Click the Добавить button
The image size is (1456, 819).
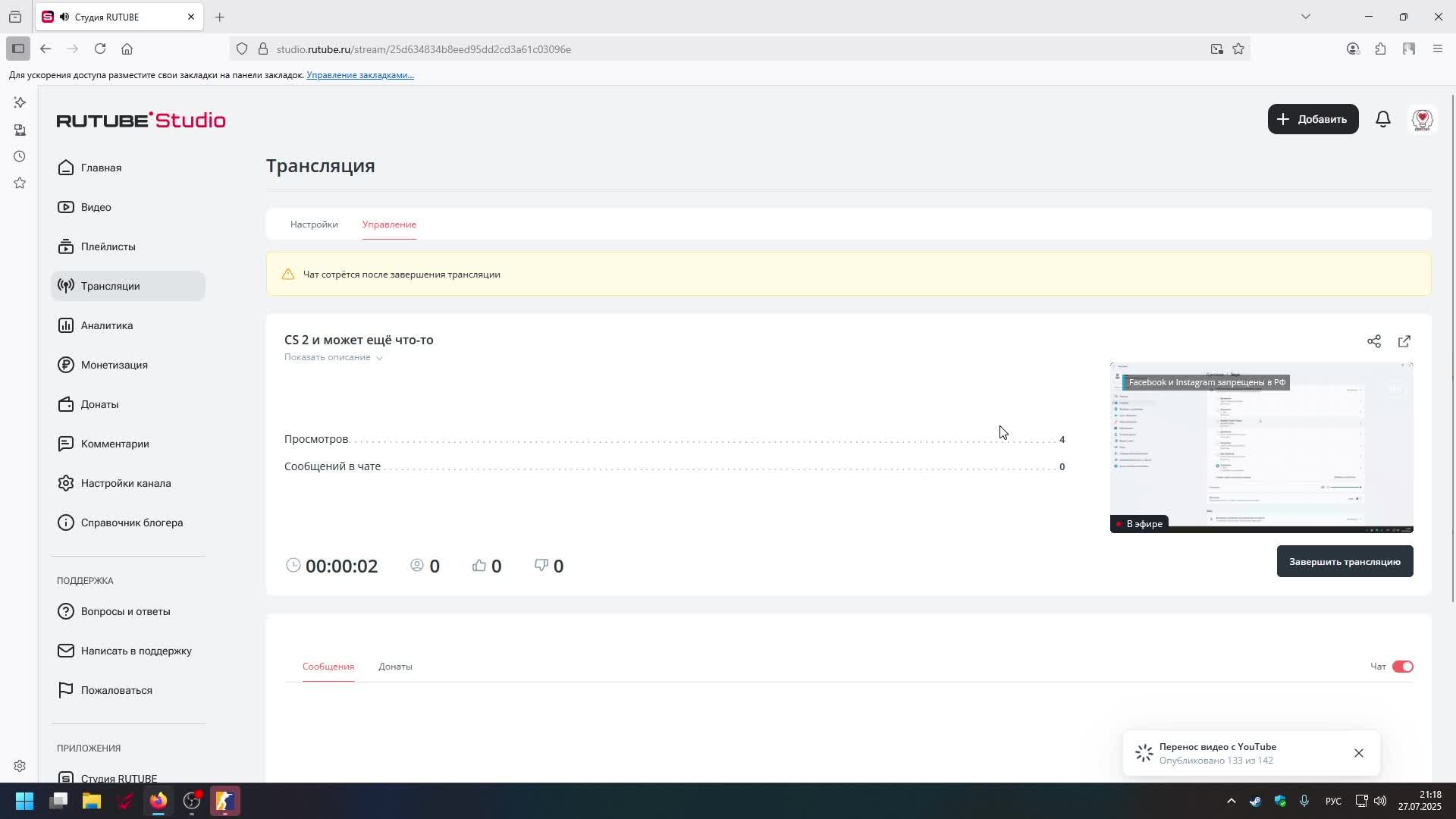click(x=1312, y=119)
